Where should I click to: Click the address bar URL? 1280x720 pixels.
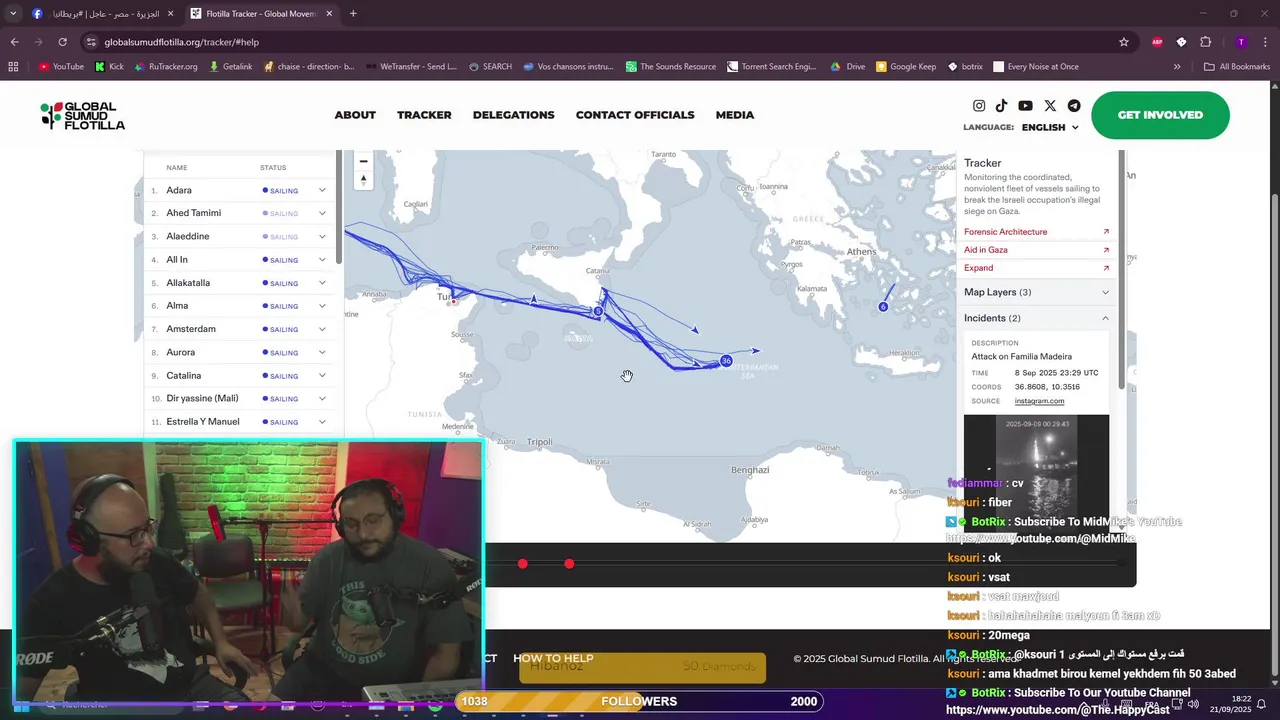[x=182, y=42]
